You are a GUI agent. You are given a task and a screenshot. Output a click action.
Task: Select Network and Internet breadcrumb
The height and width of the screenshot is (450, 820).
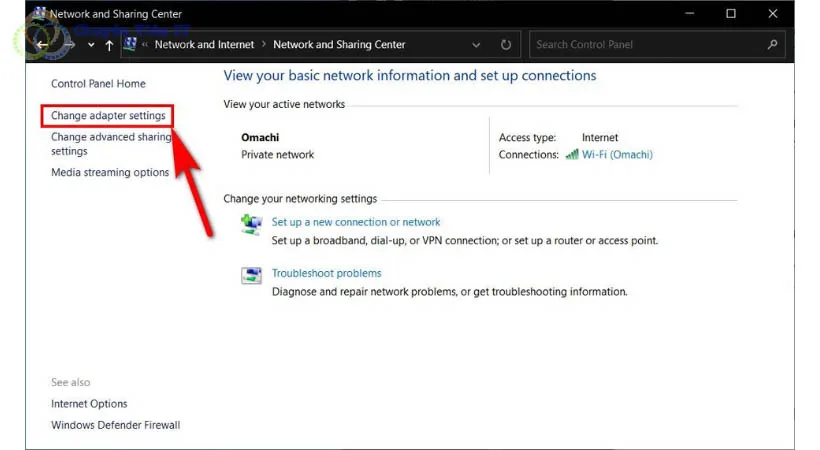[205, 45]
